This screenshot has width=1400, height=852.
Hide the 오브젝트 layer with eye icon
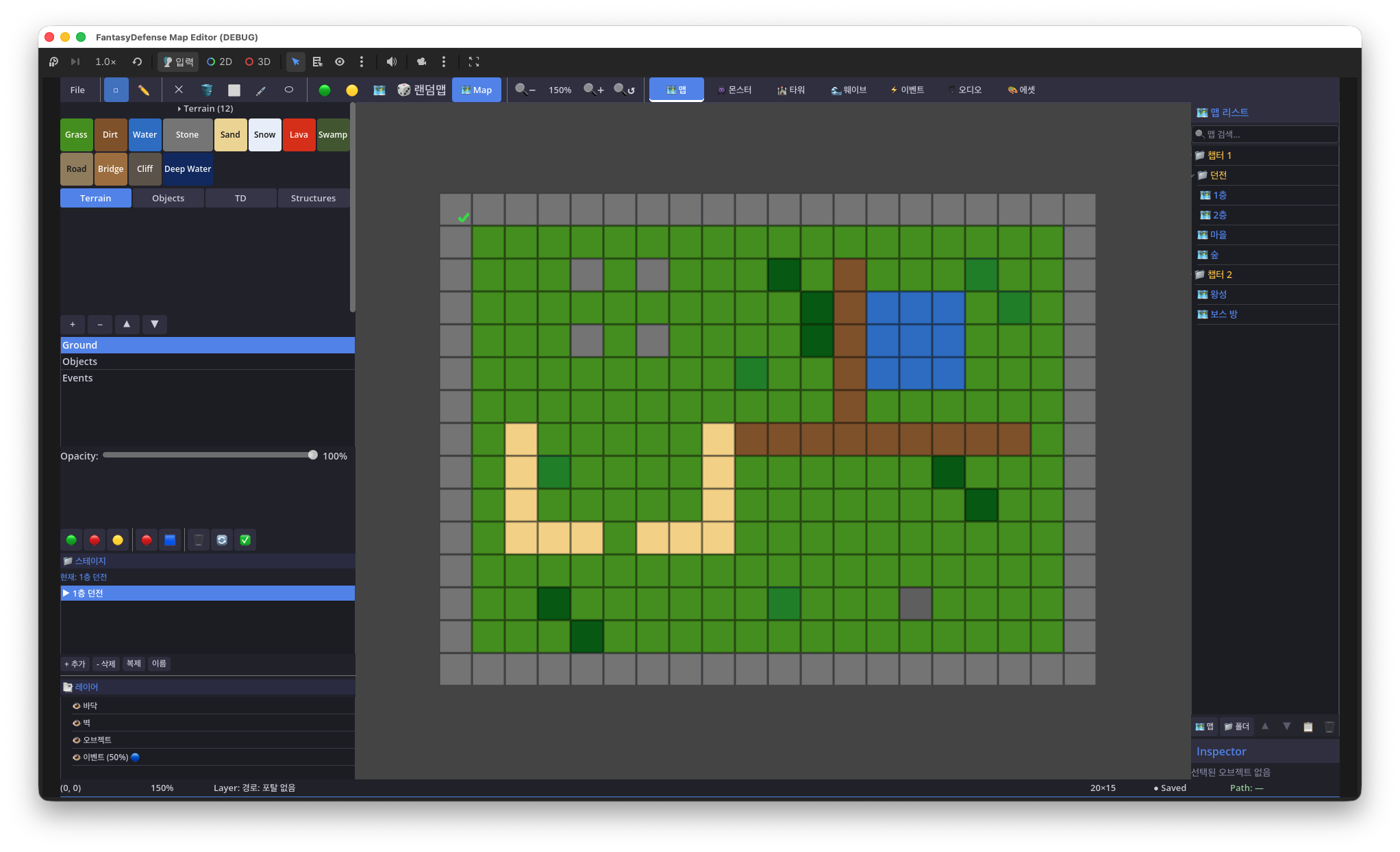point(76,740)
